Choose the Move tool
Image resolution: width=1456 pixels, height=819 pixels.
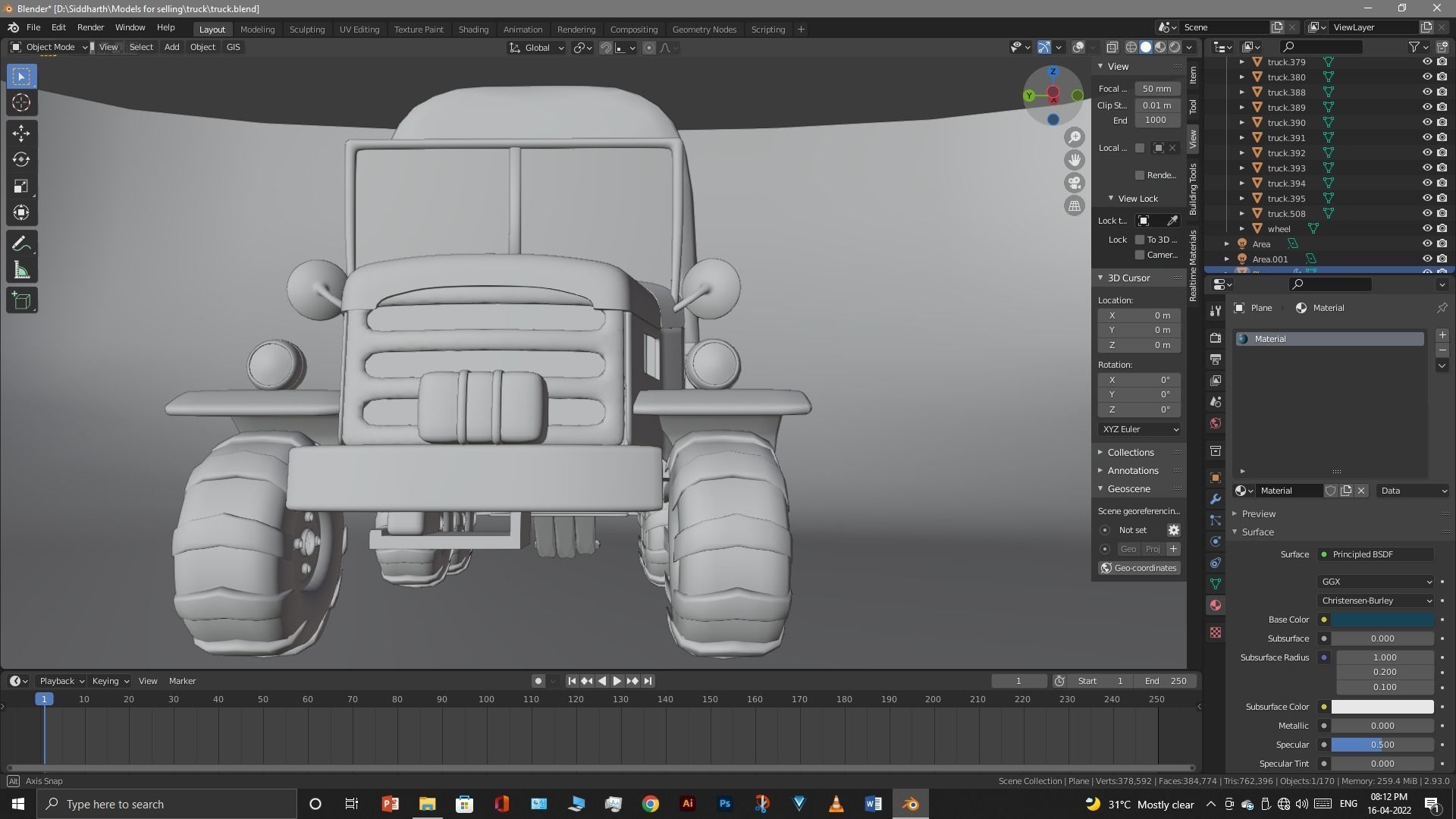pos(21,133)
